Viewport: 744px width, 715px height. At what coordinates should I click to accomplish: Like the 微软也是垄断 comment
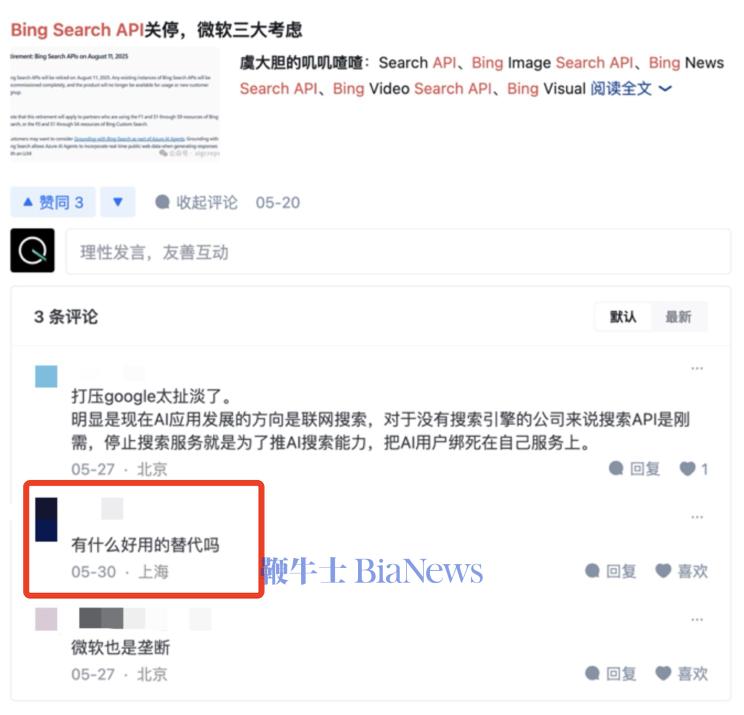(681, 674)
